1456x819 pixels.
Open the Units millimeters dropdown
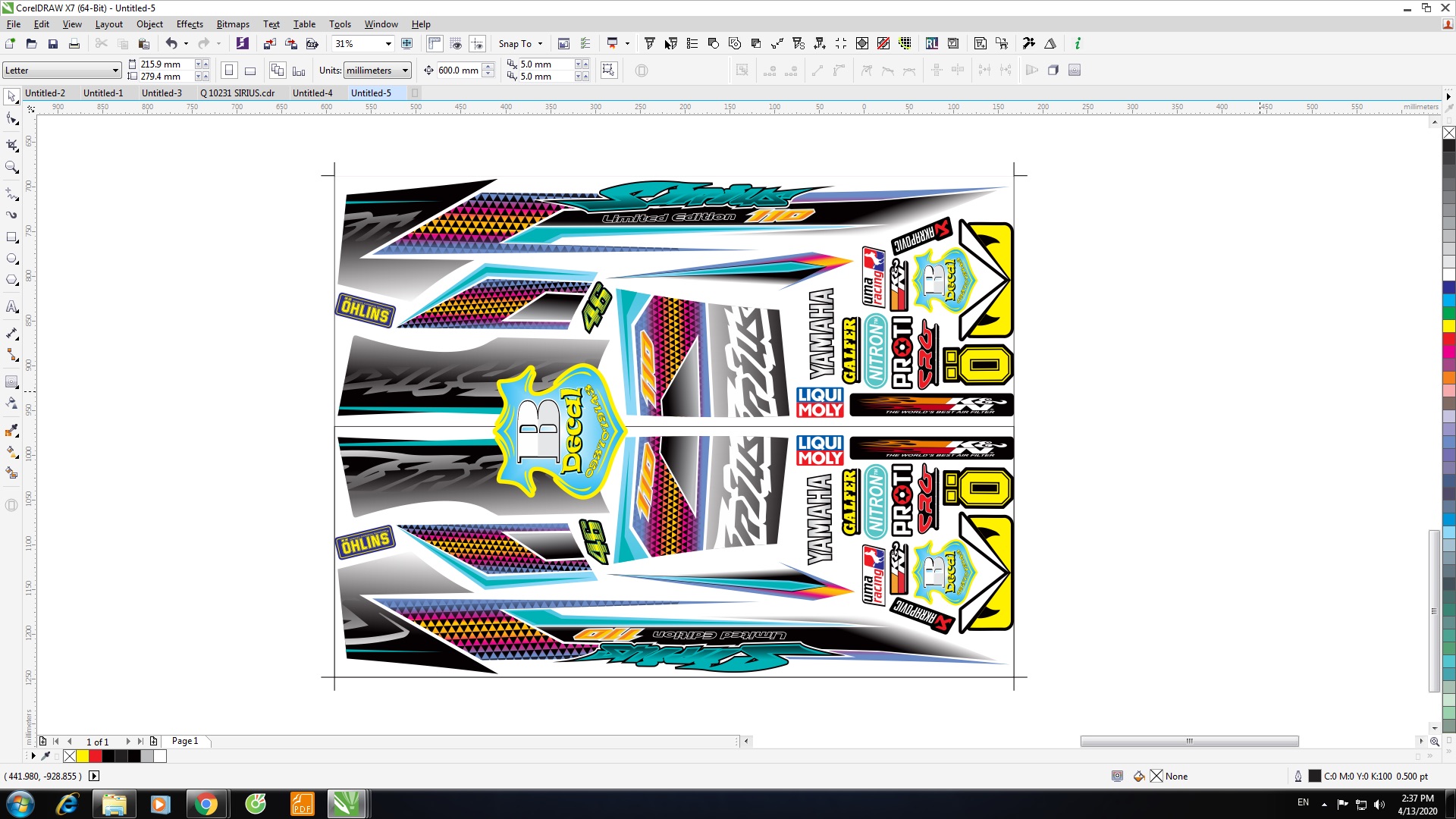pyautogui.click(x=405, y=71)
